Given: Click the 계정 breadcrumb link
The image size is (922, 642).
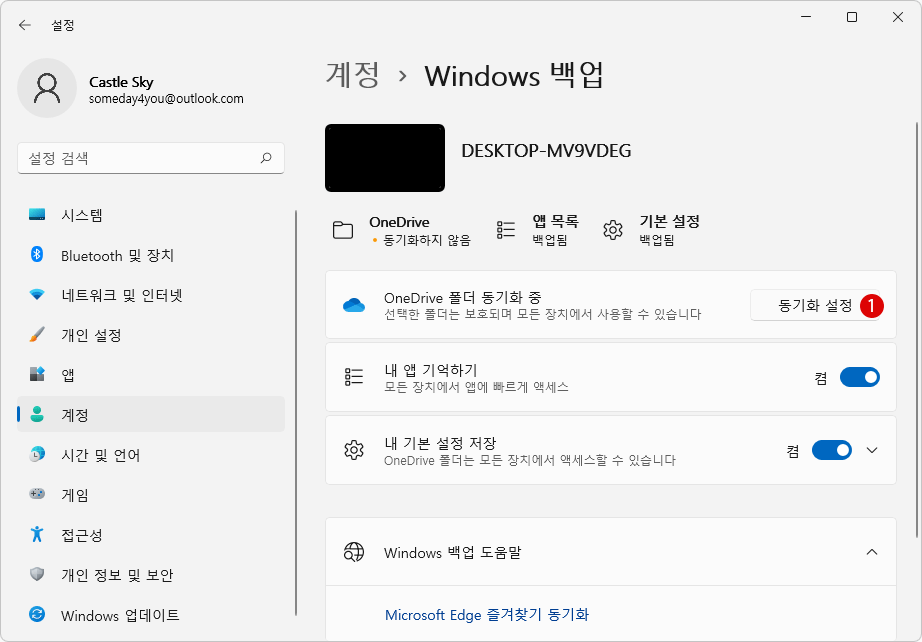Looking at the screenshot, I should pos(353,75).
